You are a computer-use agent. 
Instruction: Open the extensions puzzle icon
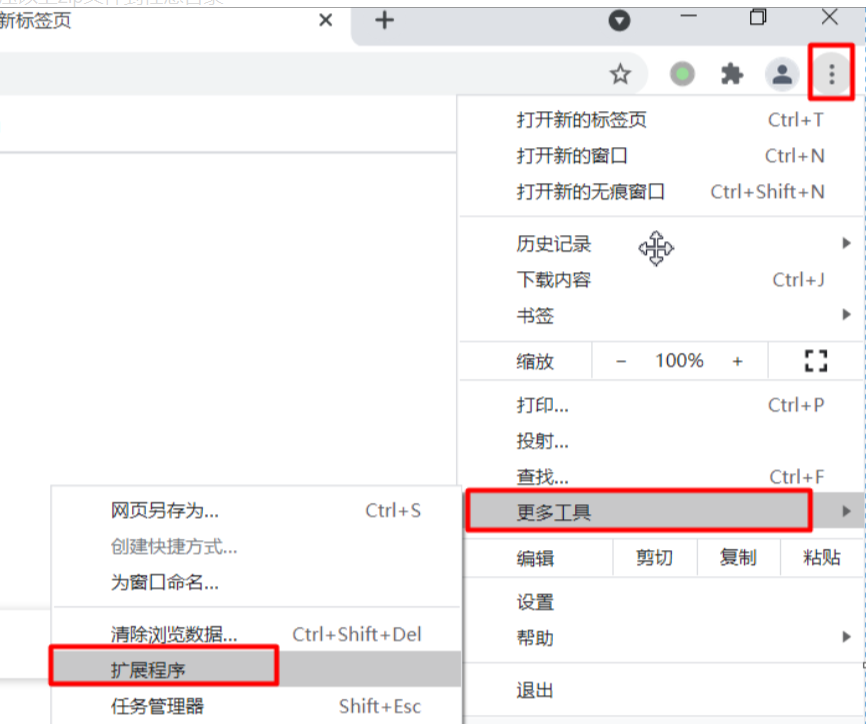[732, 74]
